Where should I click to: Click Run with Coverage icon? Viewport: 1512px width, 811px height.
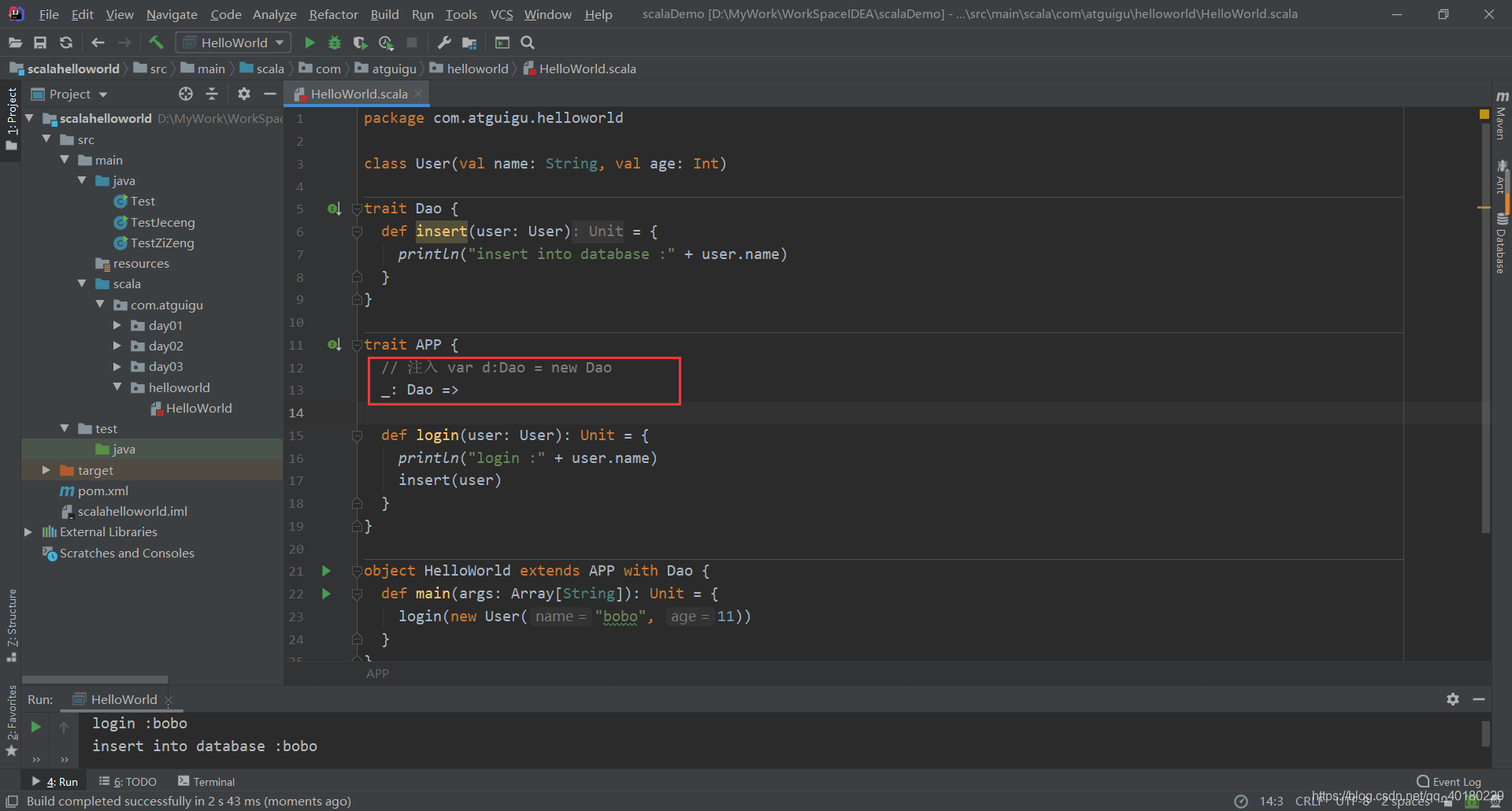click(360, 43)
